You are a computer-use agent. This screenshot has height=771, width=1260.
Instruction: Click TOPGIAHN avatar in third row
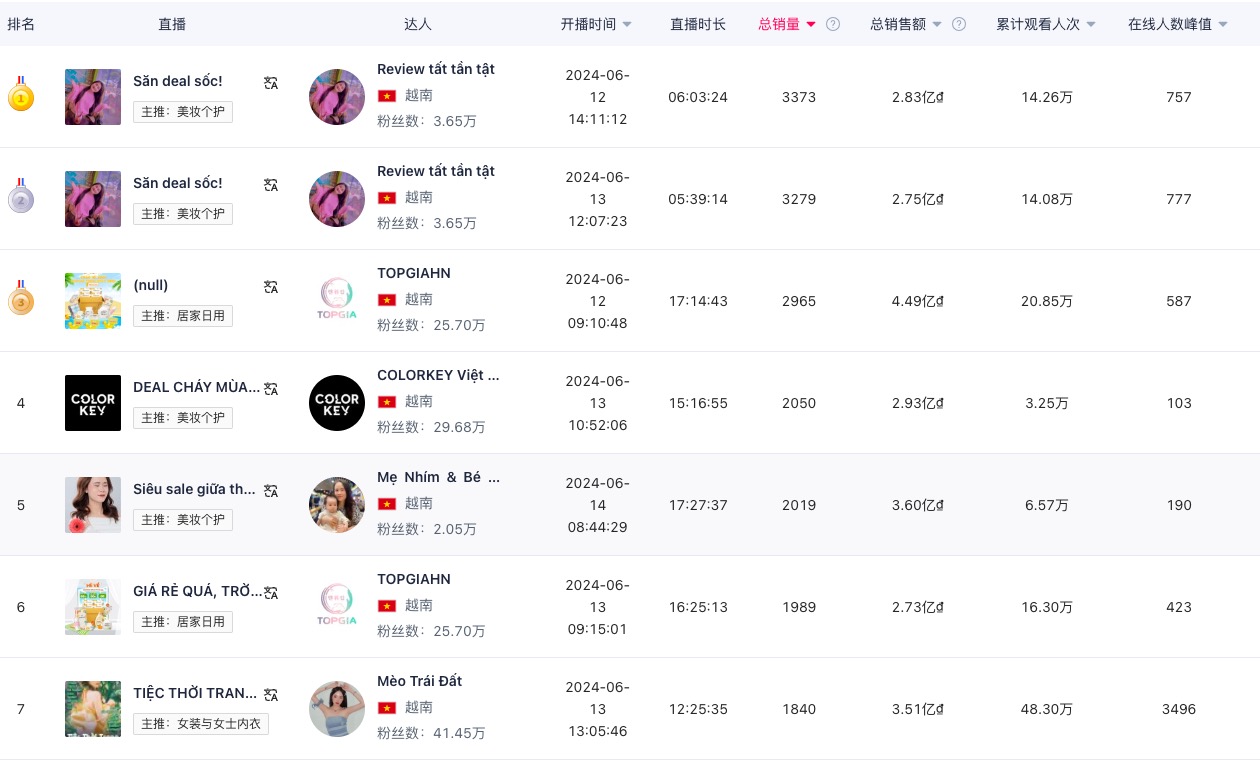point(337,301)
